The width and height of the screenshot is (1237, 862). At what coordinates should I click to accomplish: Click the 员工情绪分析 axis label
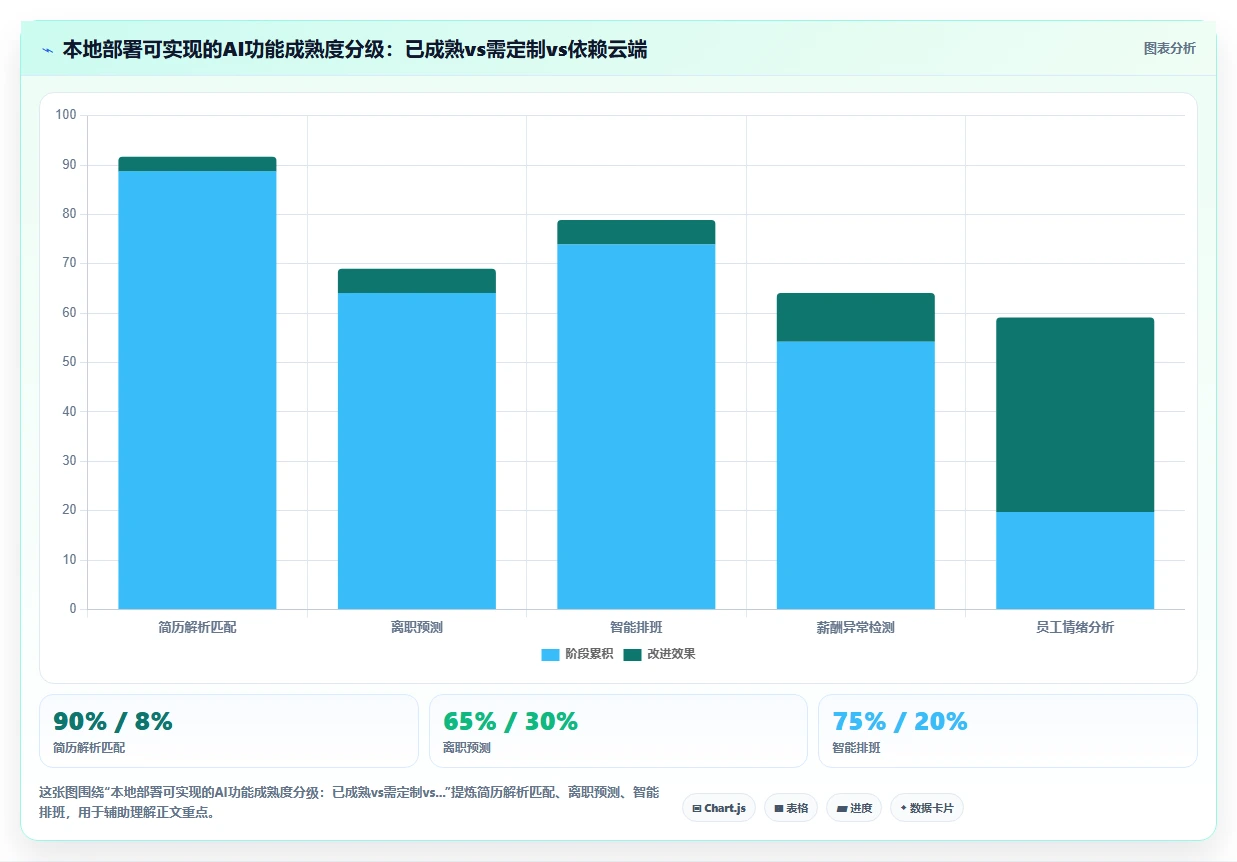(1075, 628)
